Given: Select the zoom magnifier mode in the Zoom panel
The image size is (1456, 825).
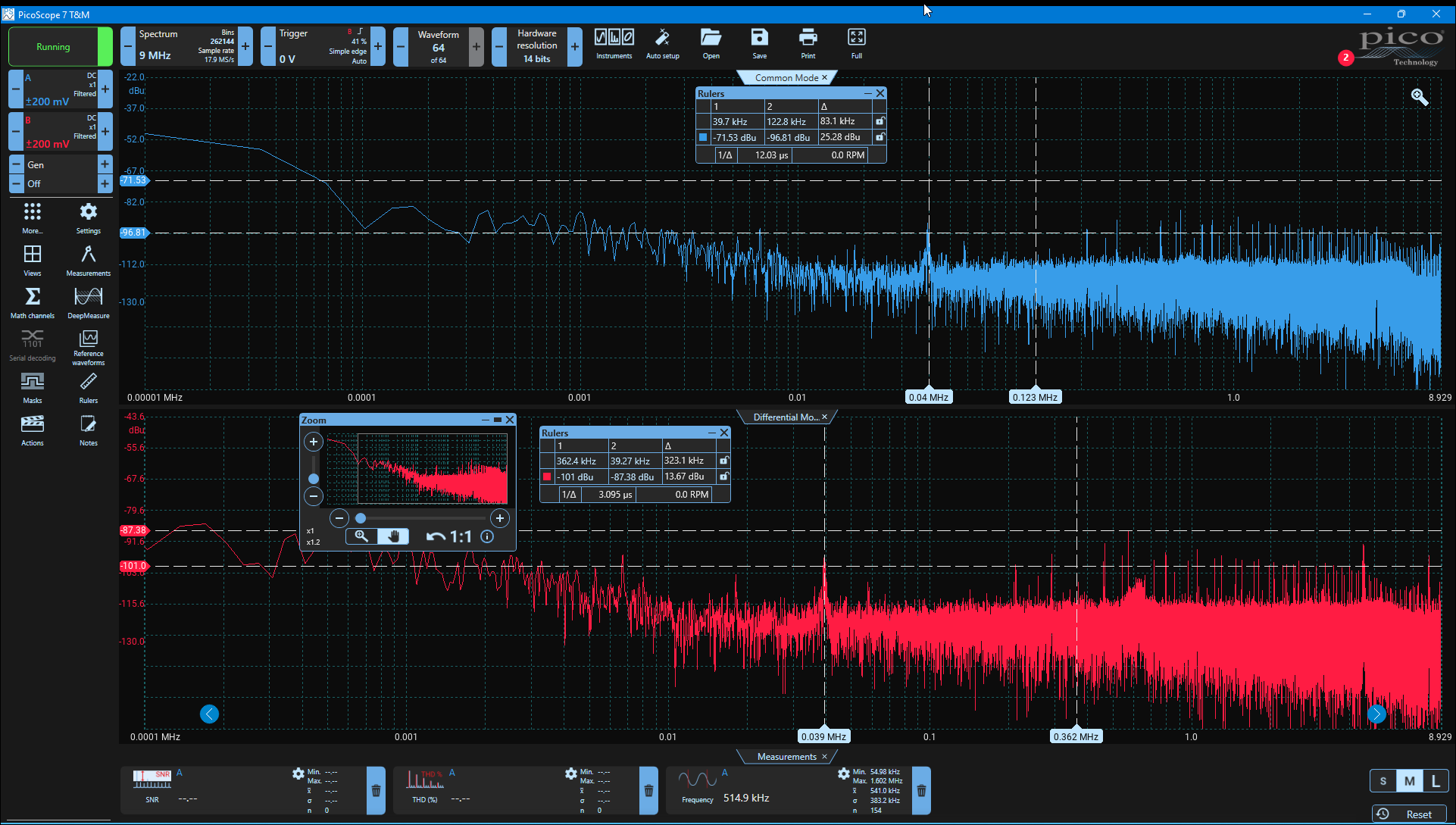Looking at the screenshot, I should 361,536.
